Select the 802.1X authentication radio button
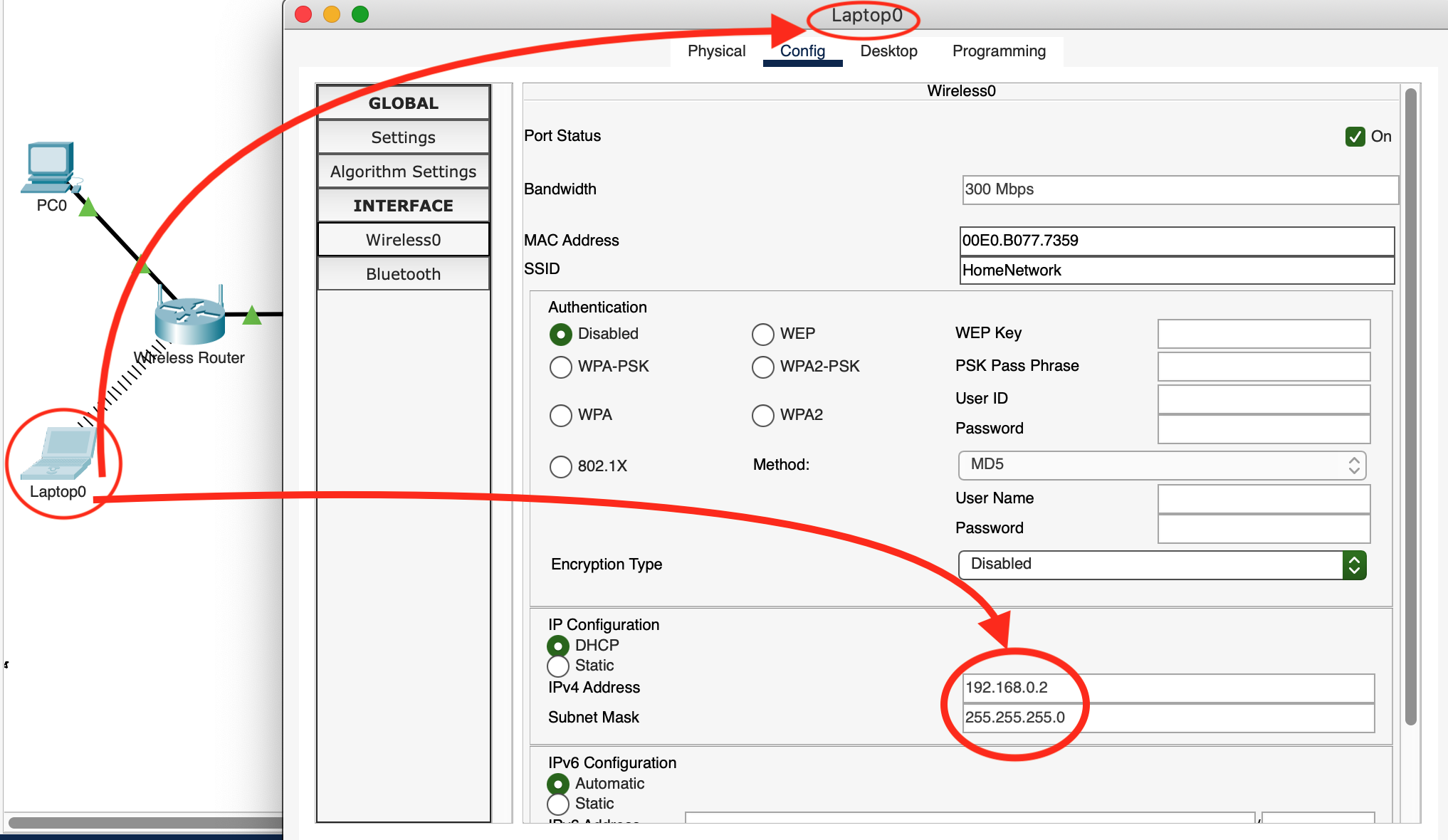The width and height of the screenshot is (1448, 840). click(x=561, y=467)
